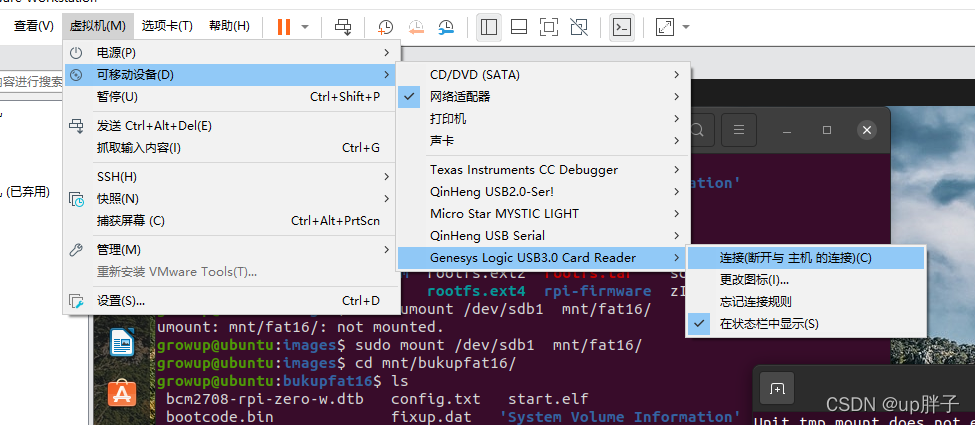This screenshot has height=425, width=975.
Task: Click the wrench icon beside 管理(M)
Action: point(76,250)
